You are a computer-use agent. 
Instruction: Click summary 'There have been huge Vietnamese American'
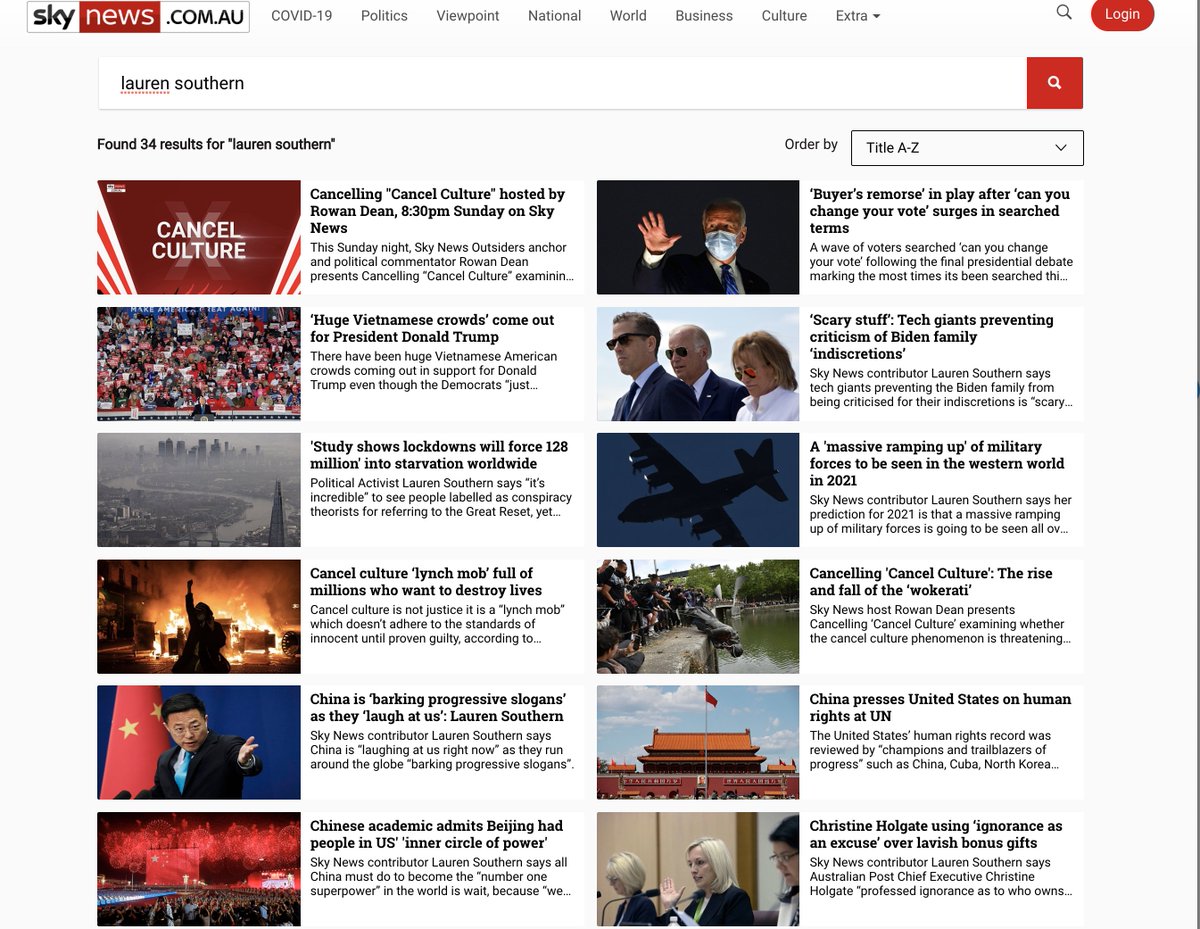[434, 370]
